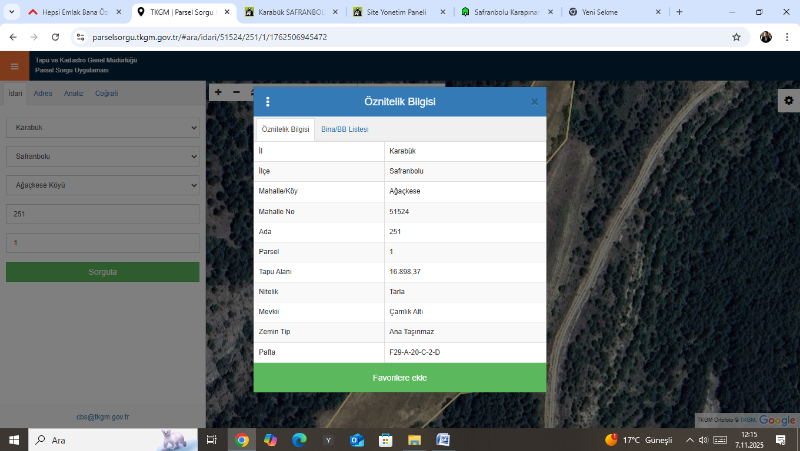The image size is (800, 451).
Task: Expand the Safranbolu district dropdown
Action: coord(102,156)
